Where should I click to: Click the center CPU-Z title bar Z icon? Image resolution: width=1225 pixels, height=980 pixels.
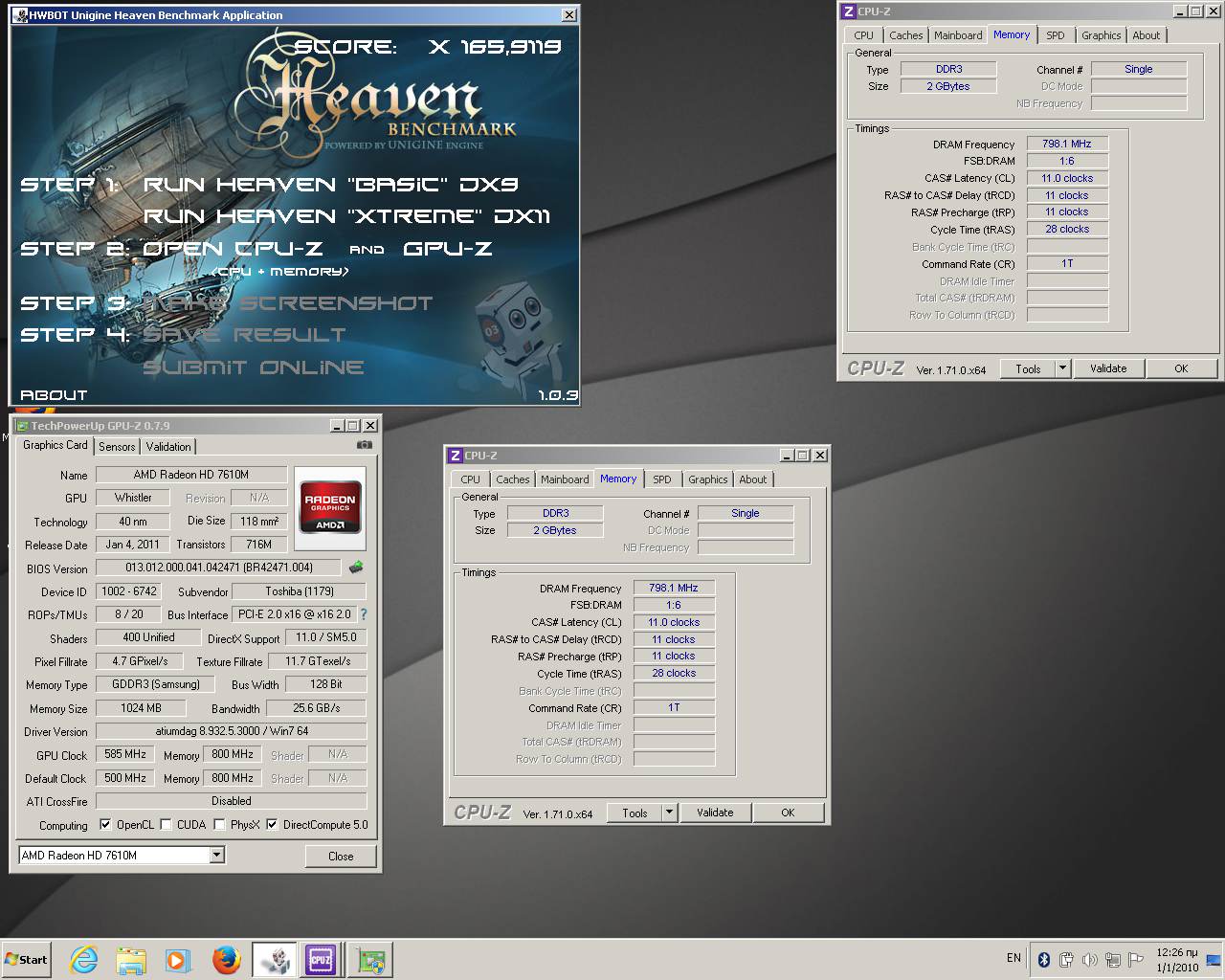456,456
